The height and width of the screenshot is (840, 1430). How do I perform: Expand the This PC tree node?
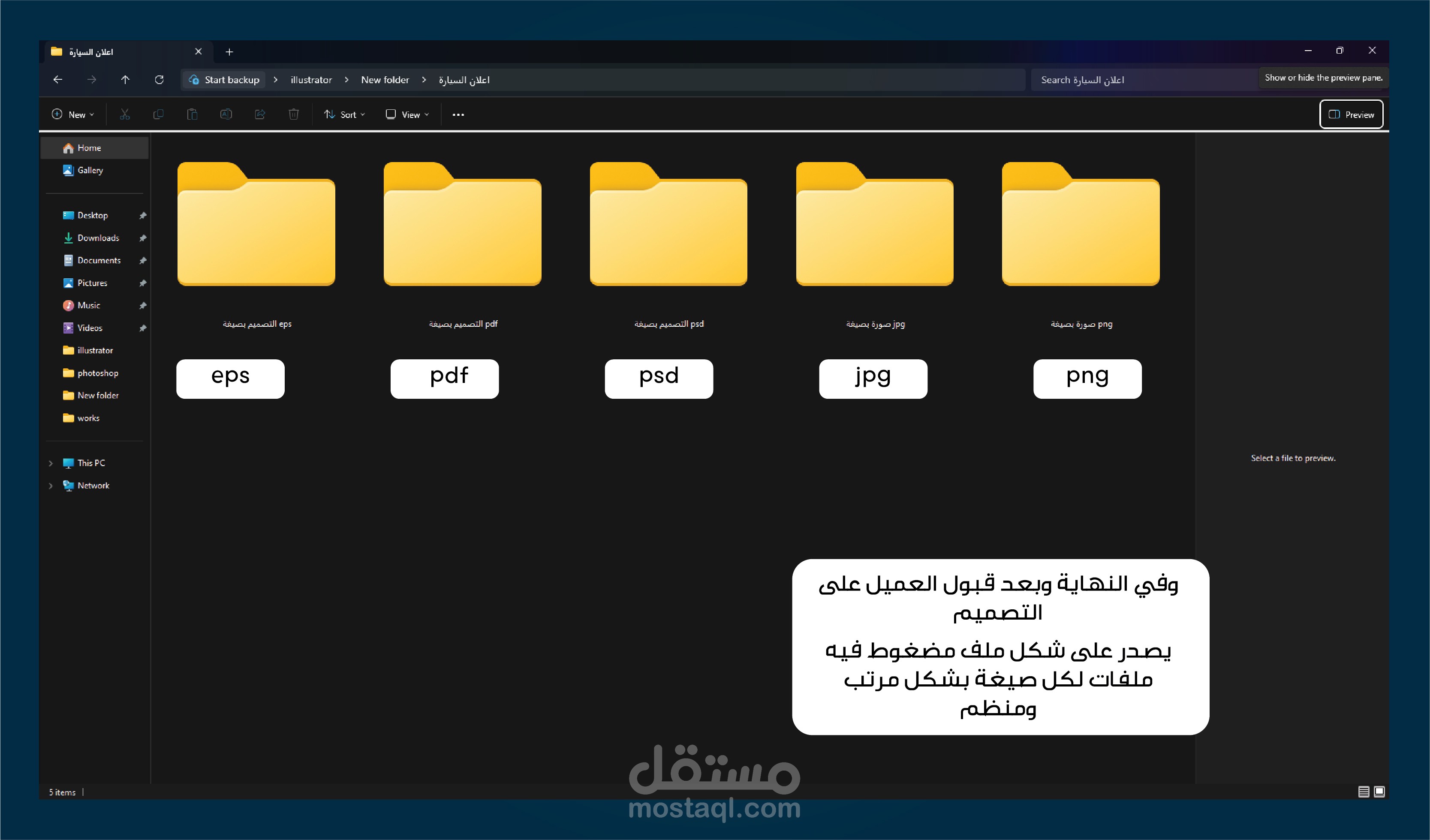(51, 463)
